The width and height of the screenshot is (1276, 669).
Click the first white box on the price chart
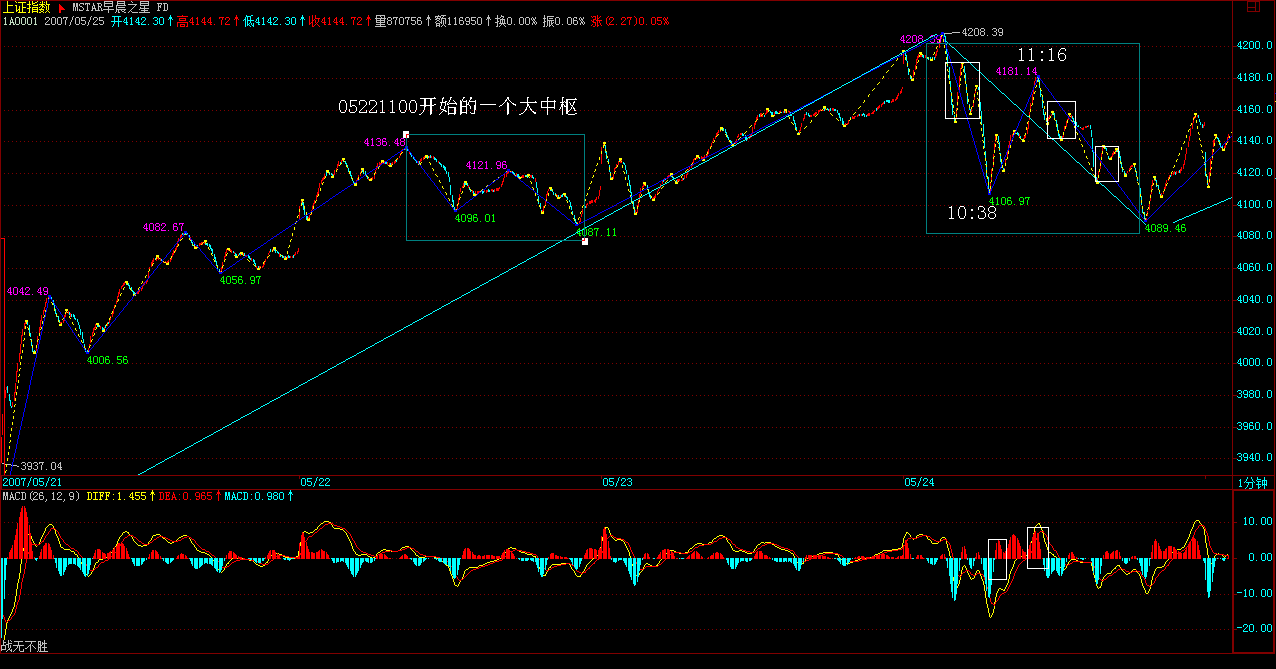(962, 90)
